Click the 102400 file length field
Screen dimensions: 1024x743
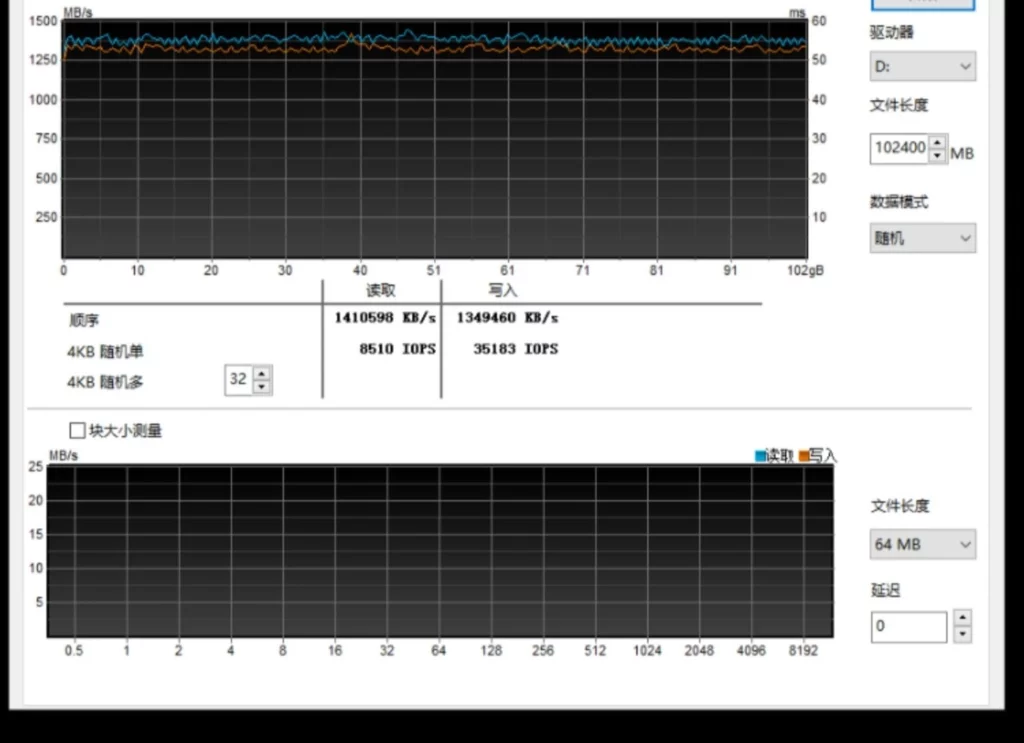[900, 148]
